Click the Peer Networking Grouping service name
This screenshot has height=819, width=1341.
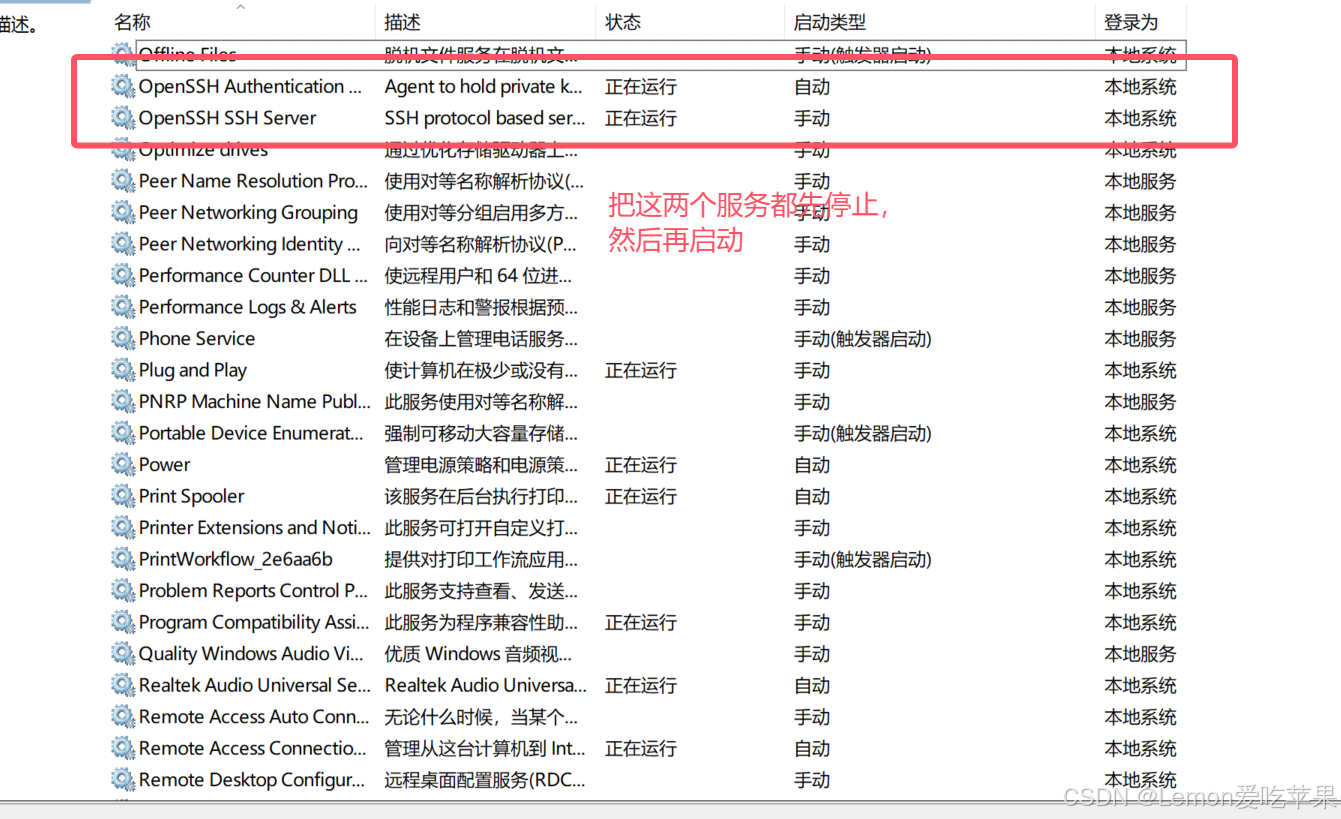coord(248,213)
